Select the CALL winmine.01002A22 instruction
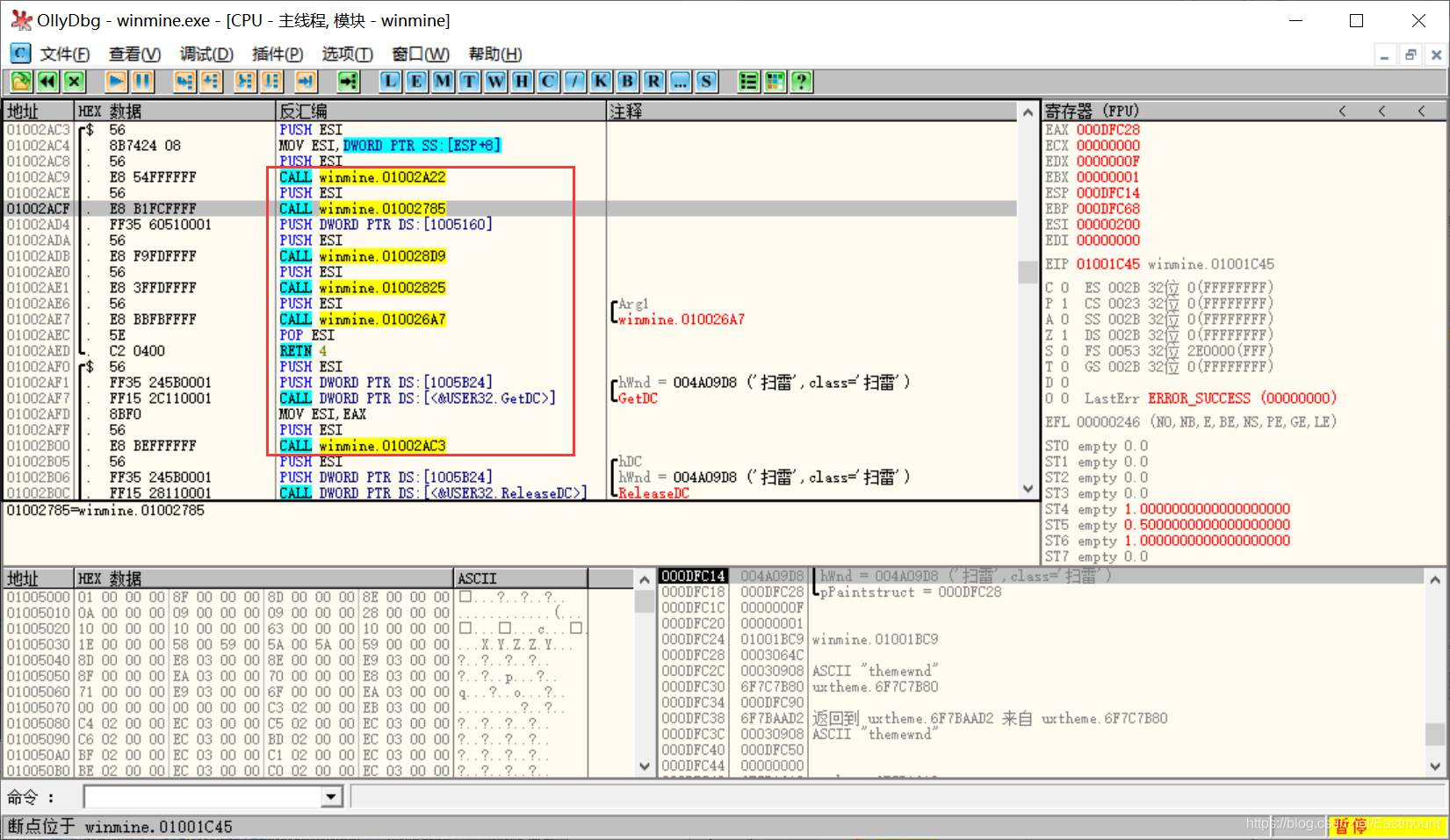The height and width of the screenshot is (840, 1450). point(363,177)
